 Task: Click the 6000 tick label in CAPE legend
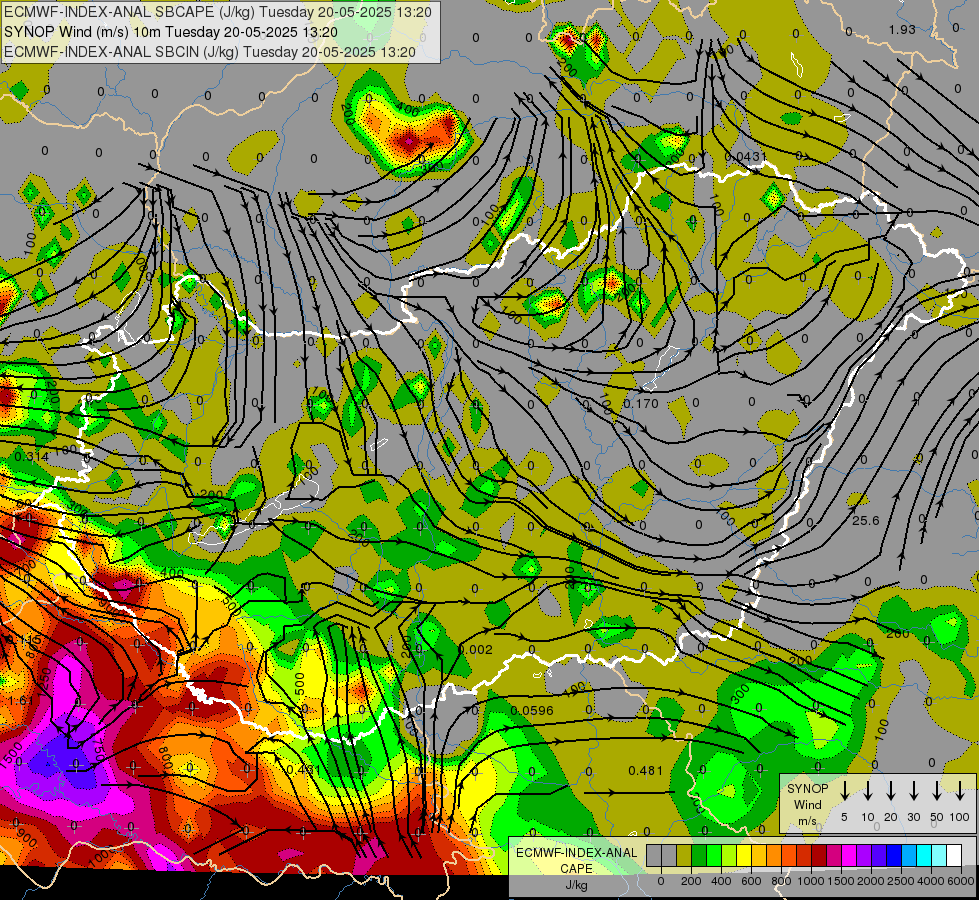(x=961, y=881)
